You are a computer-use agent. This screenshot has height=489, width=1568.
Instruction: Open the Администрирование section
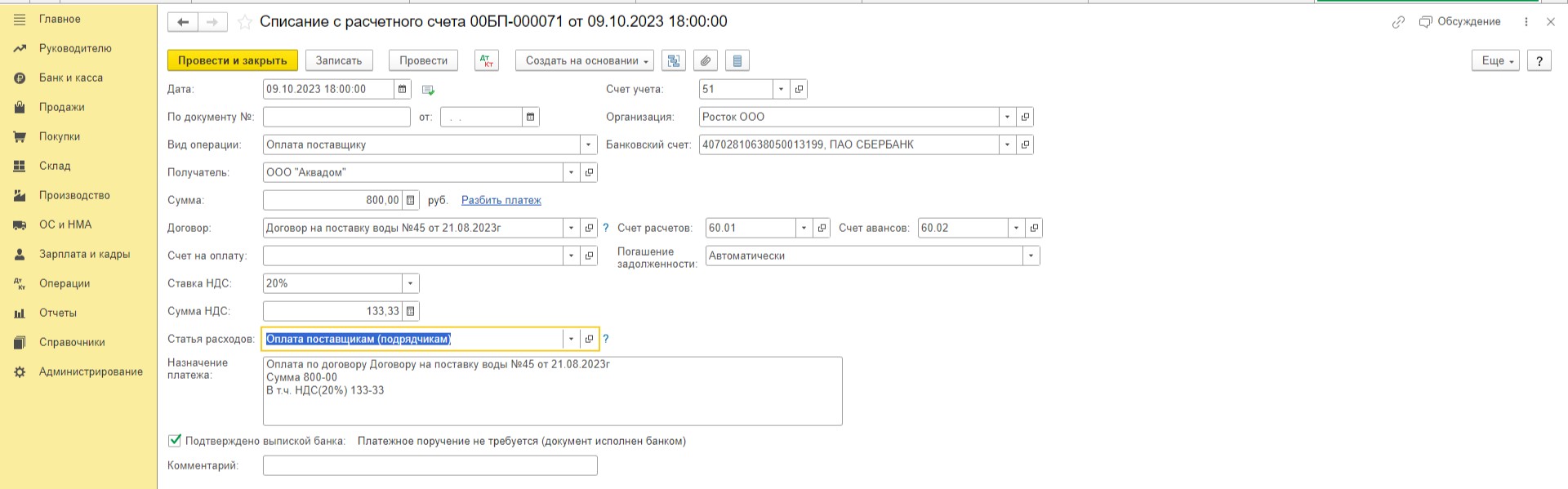91,371
